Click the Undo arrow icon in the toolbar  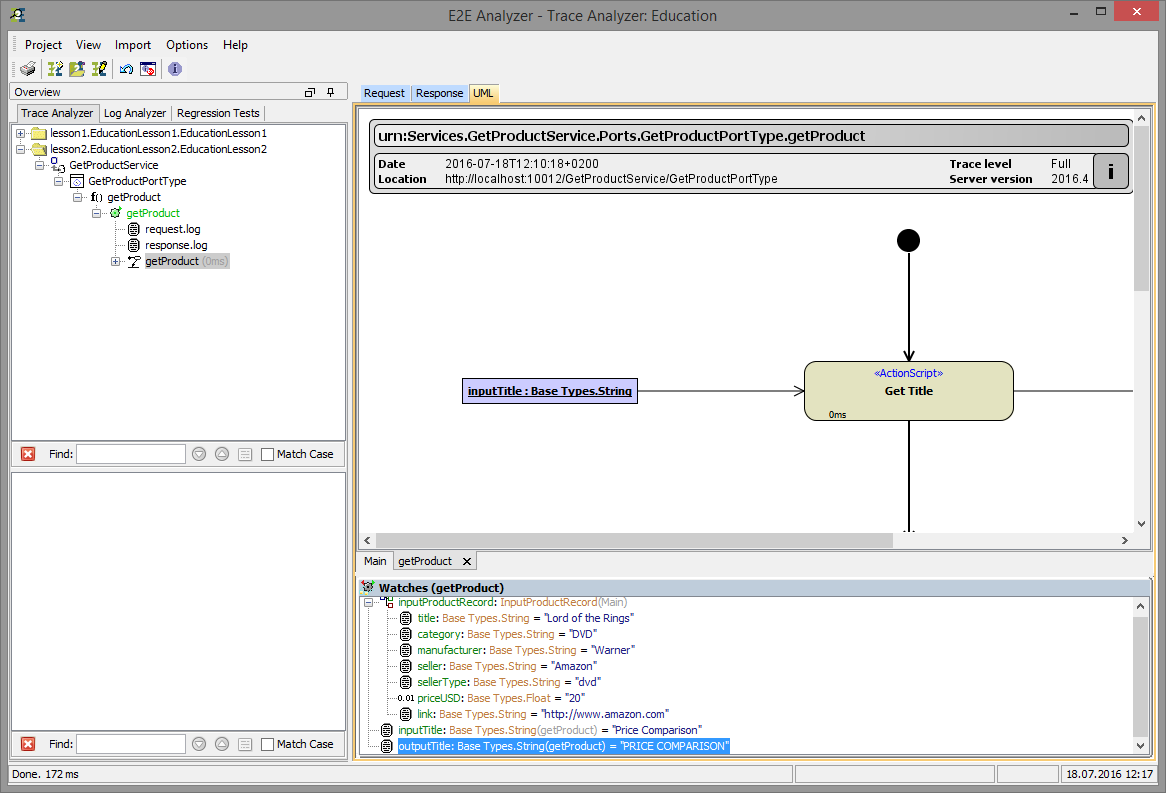click(x=126, y=69)
